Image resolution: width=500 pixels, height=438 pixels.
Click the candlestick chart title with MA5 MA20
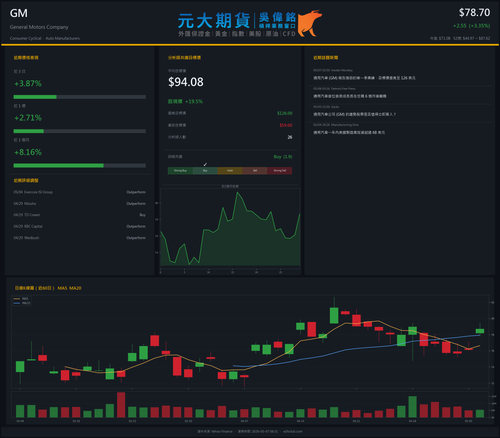click(x=48, y=288)
